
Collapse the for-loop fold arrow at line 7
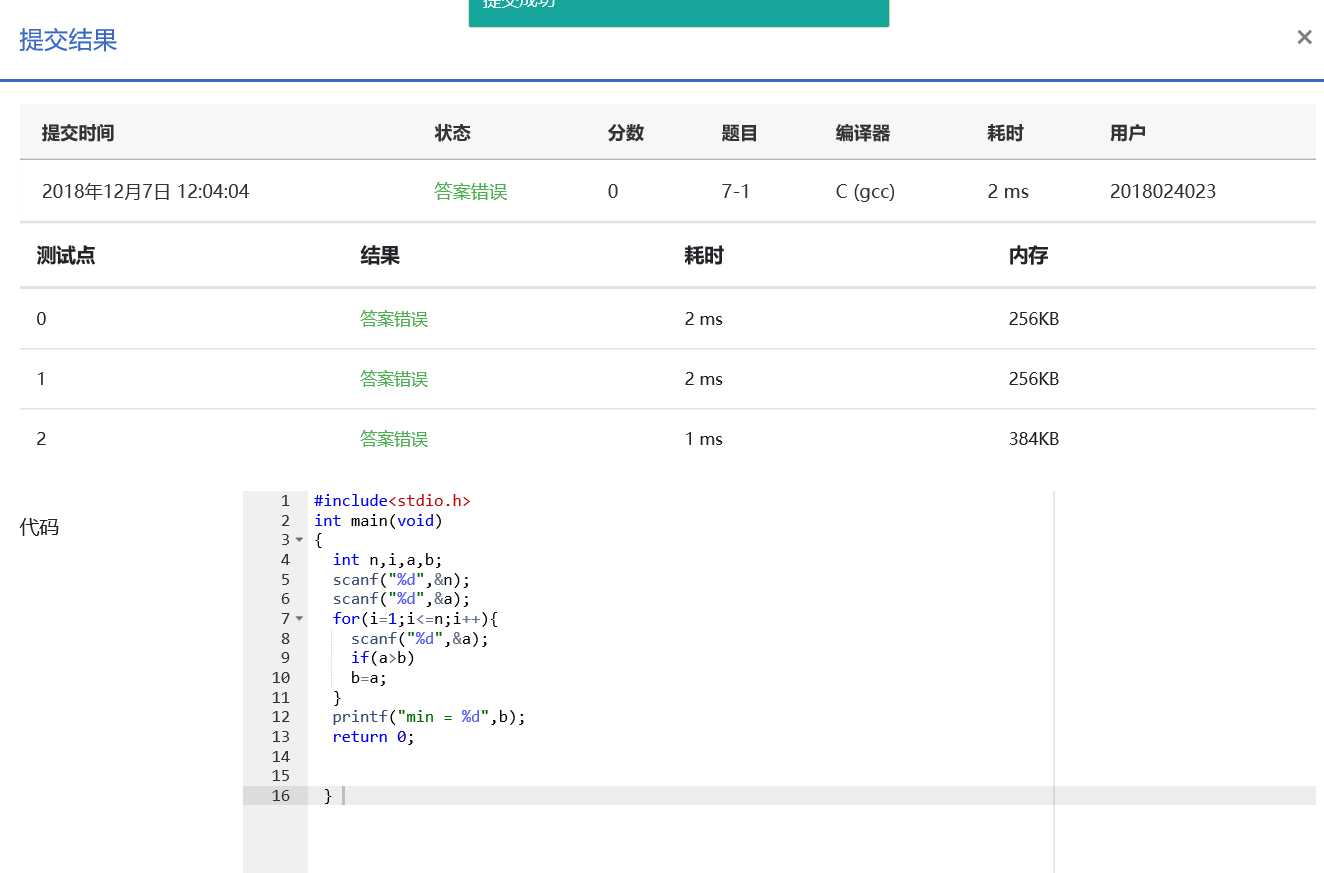[299, 619]
